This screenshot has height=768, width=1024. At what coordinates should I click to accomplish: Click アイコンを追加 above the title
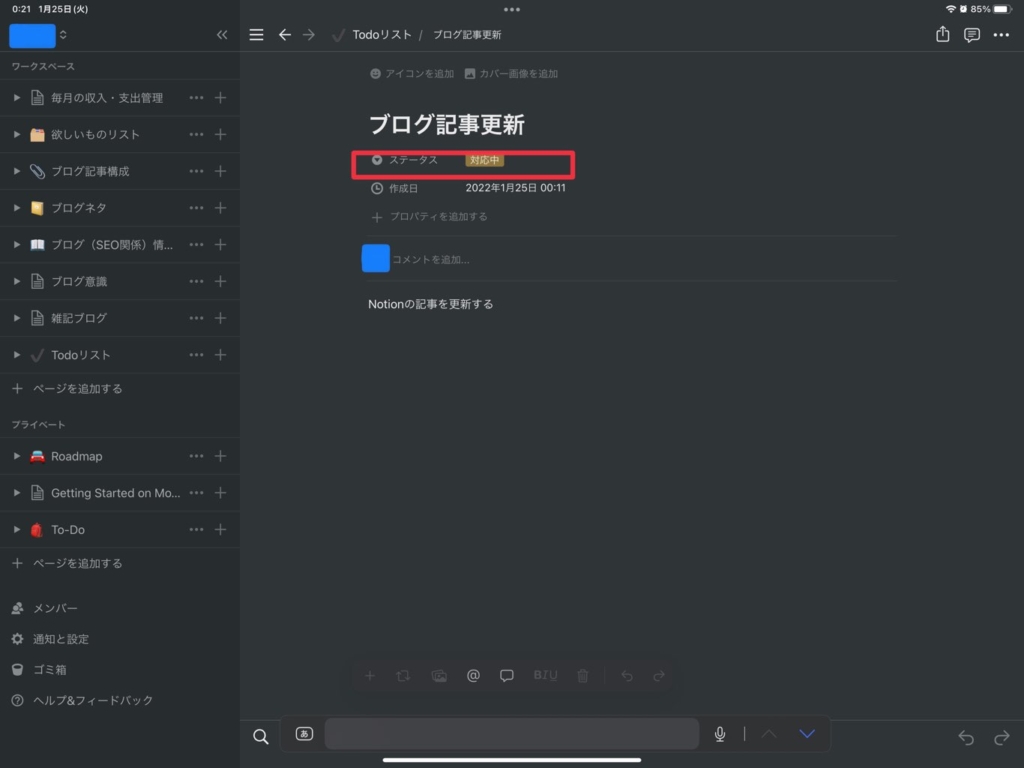click(x=411, y=74)
